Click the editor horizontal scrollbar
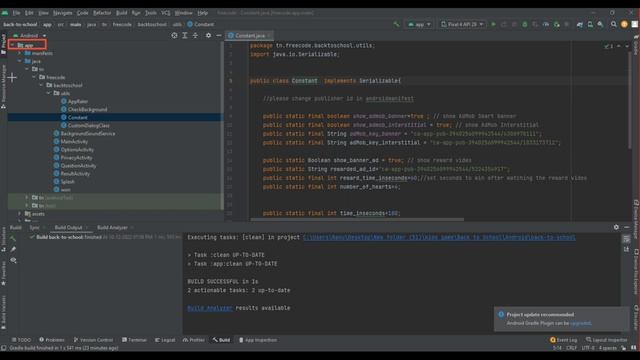The height and width of the screenshot is (360, 640). pyautogui.click(x=357, y=220)
